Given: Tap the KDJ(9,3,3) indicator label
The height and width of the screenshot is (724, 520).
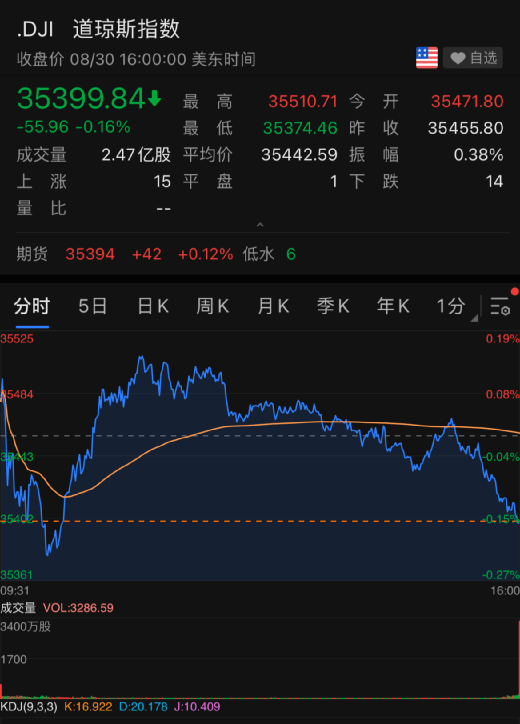Looking at the screenshot, I should point(29,706).
